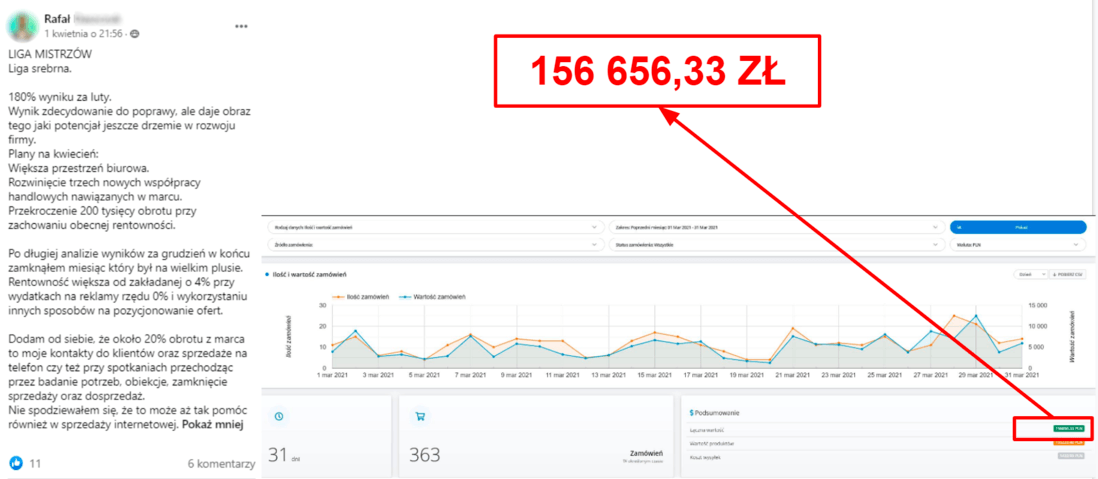Expand the 'Status zamówienia' dropdown
The image size is (1098, 479).
tap(774, 244)
